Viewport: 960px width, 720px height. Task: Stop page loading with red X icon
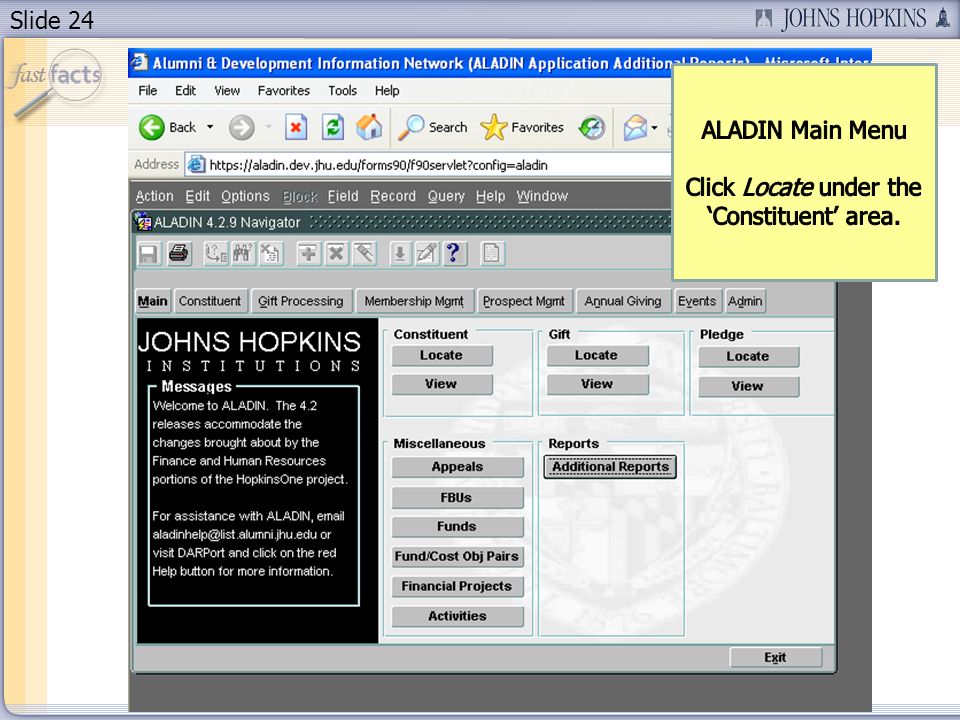[296, 127]
